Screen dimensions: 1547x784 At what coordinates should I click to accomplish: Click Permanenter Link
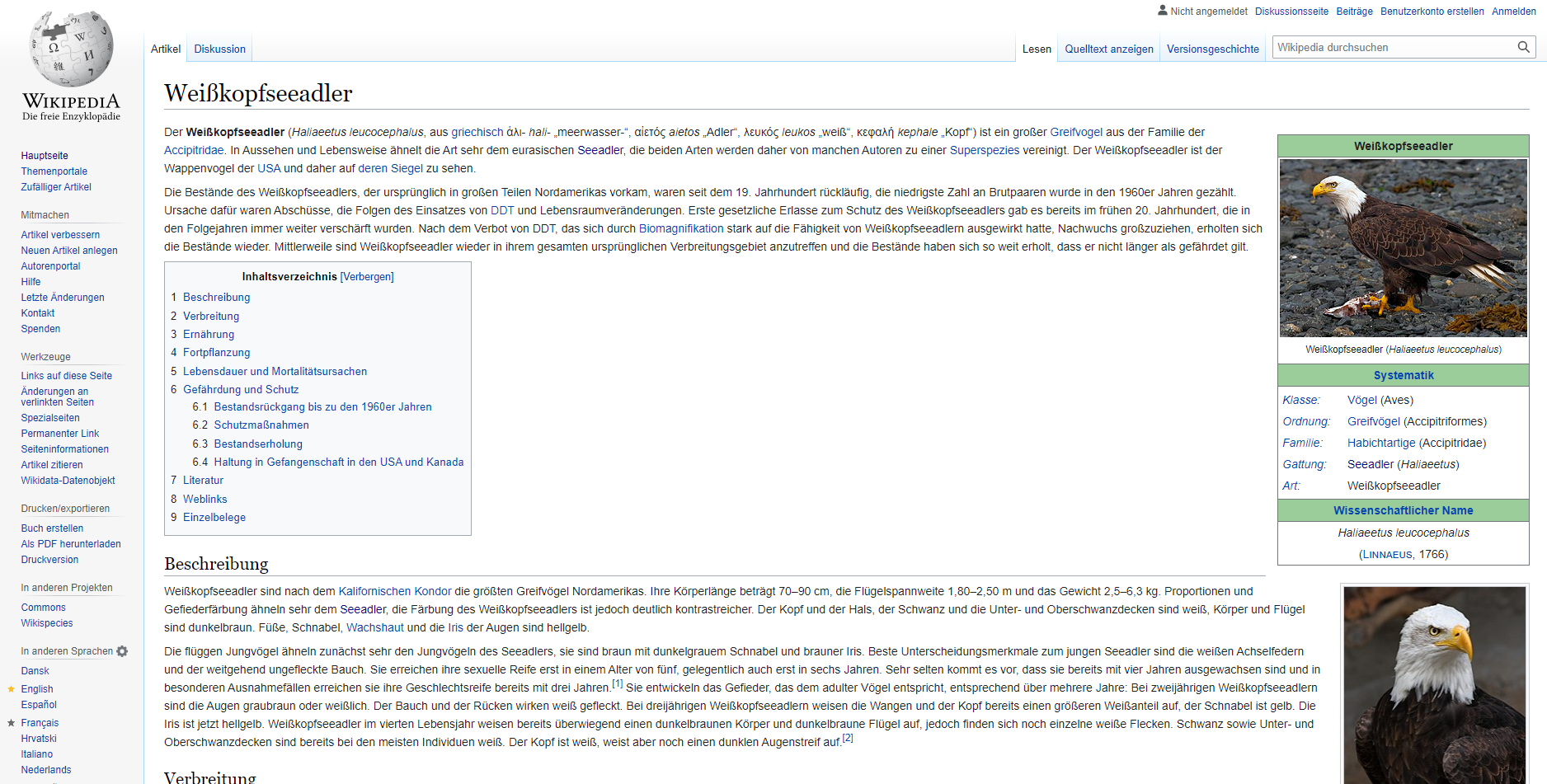point(60,434)
